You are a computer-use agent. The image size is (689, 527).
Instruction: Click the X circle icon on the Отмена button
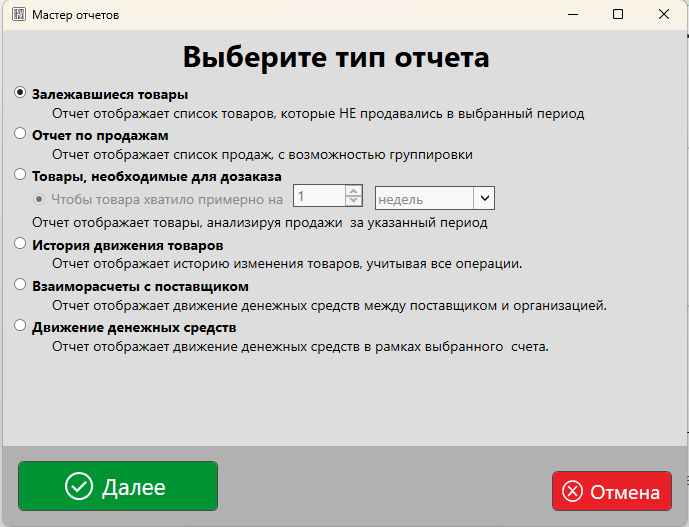(572, 492)
